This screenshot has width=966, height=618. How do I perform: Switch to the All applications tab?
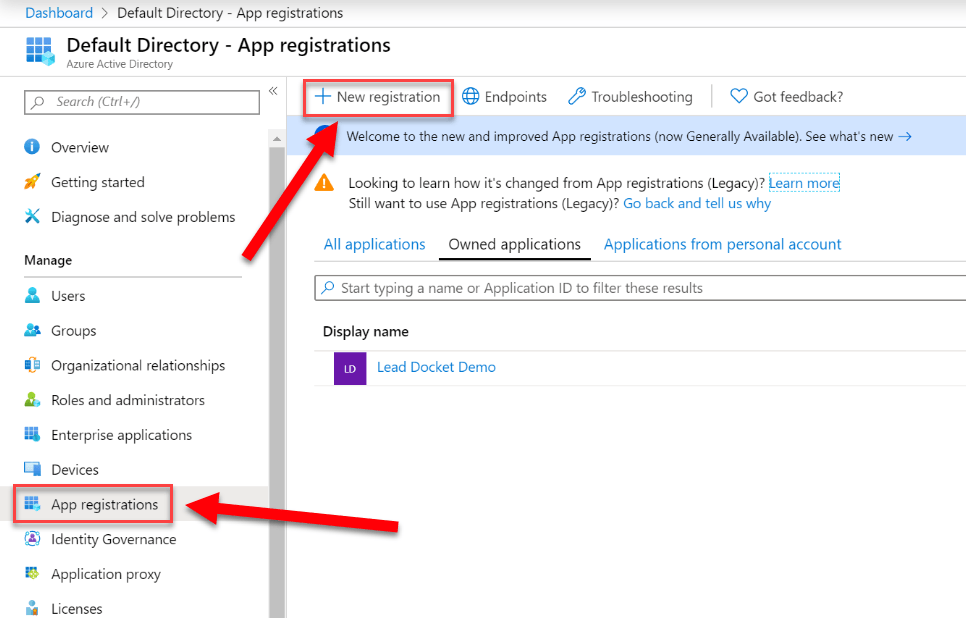click(374, 244)
